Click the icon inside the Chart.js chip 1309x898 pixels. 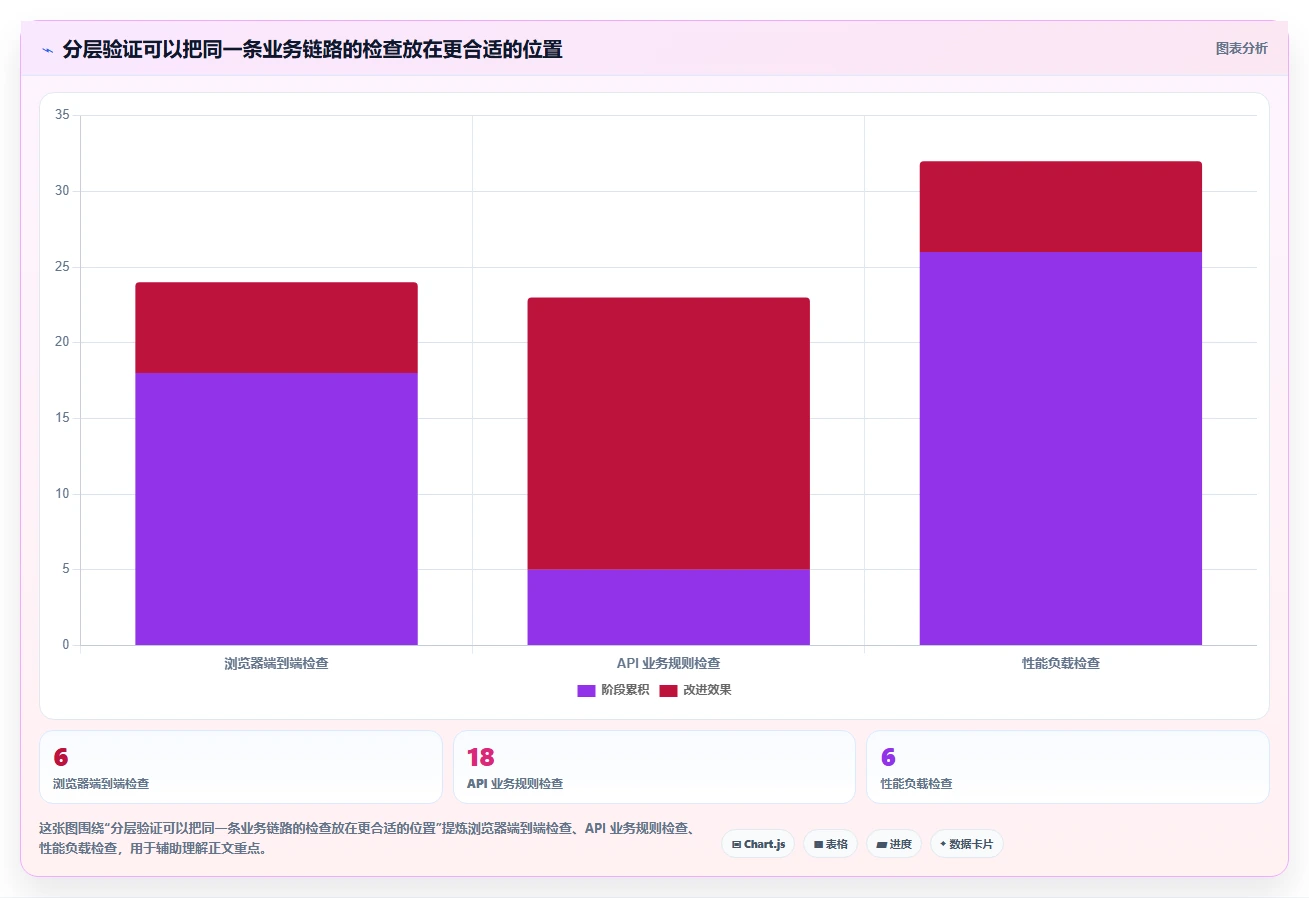click(x=736, y=845)
